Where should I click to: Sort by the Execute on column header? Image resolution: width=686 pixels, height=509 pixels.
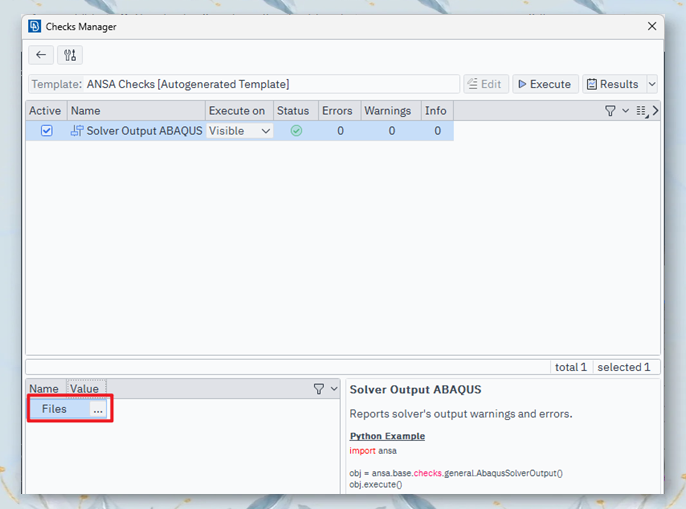point(239,111)
